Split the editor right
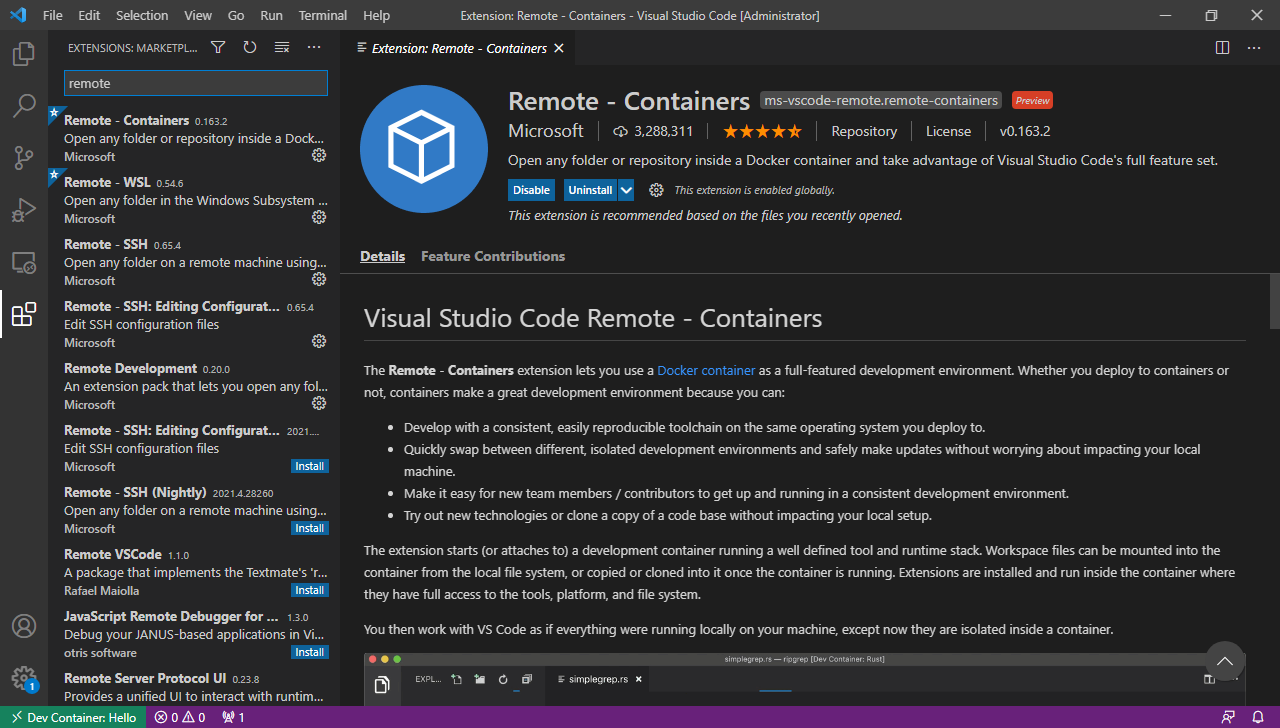 [x=1222, y=48]
